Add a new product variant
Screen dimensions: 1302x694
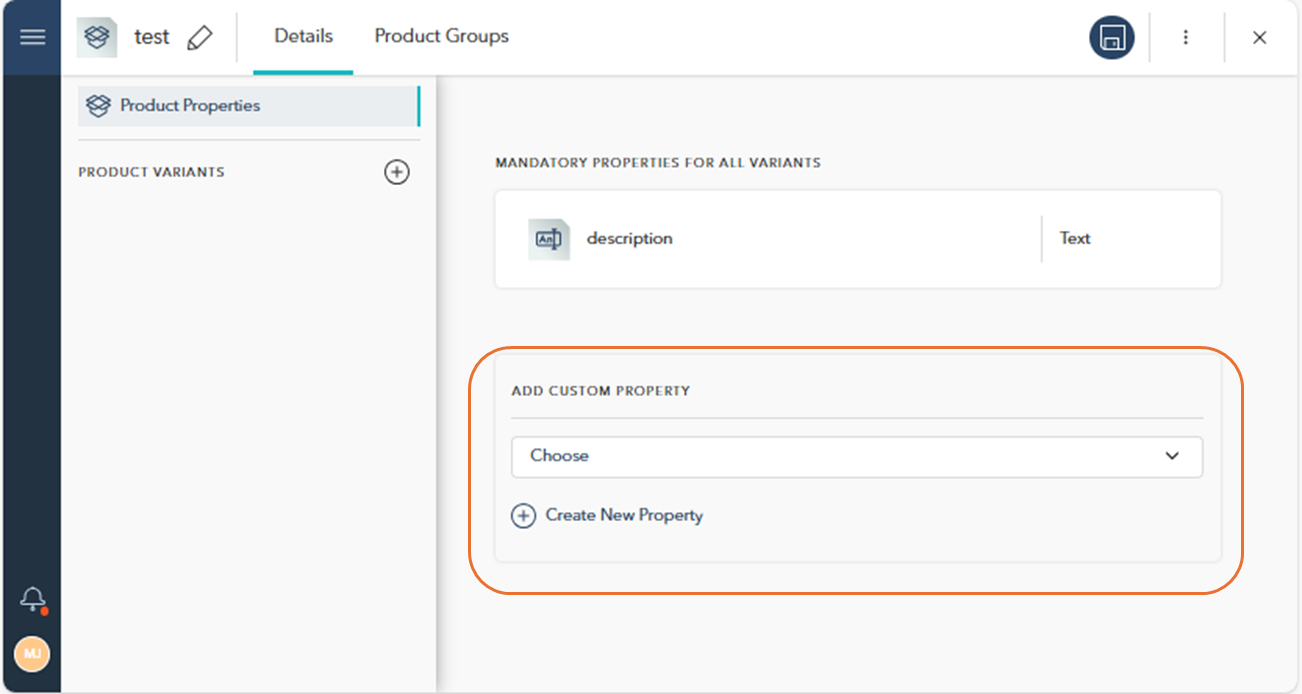(397, 172)
